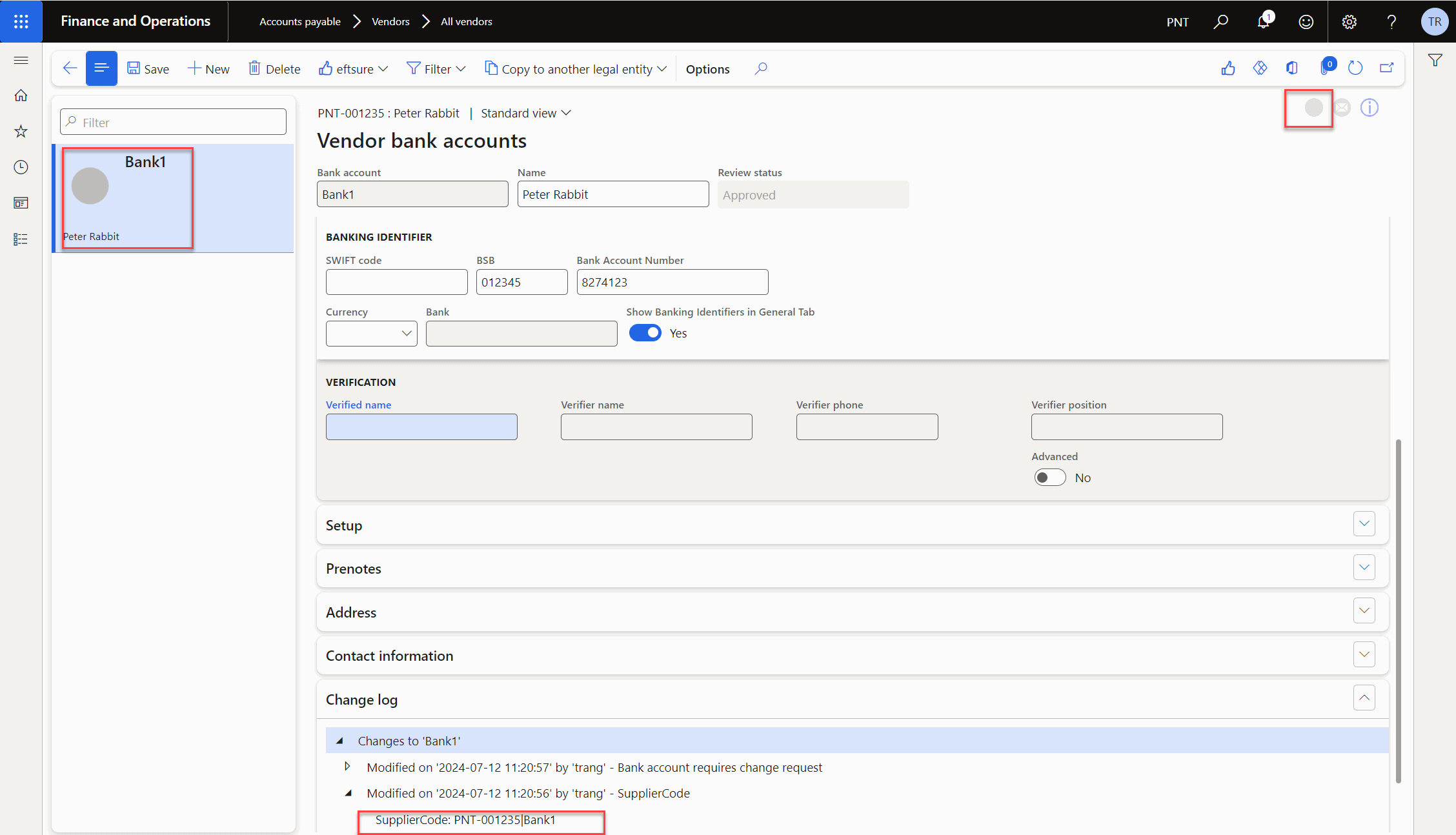Click the feedback smiley icon
The image size is (1456, 835).
[x=1306, y=21]
